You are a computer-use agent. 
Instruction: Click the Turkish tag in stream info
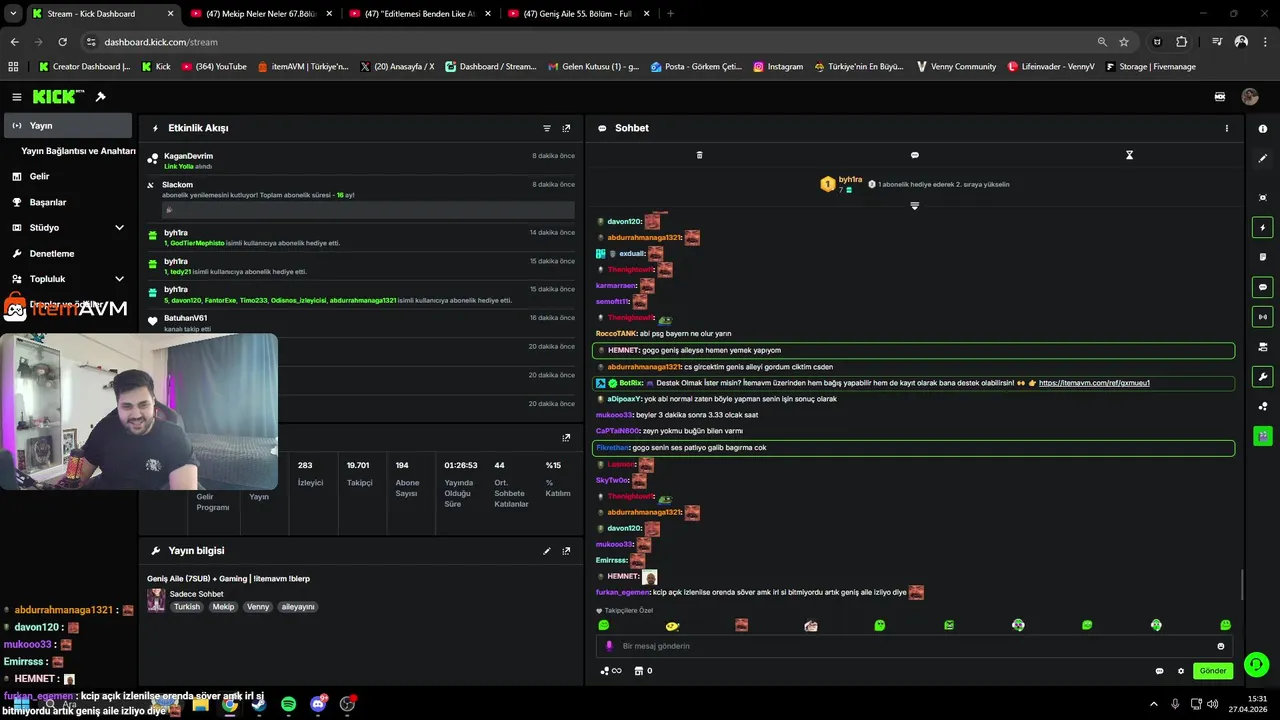187,607
